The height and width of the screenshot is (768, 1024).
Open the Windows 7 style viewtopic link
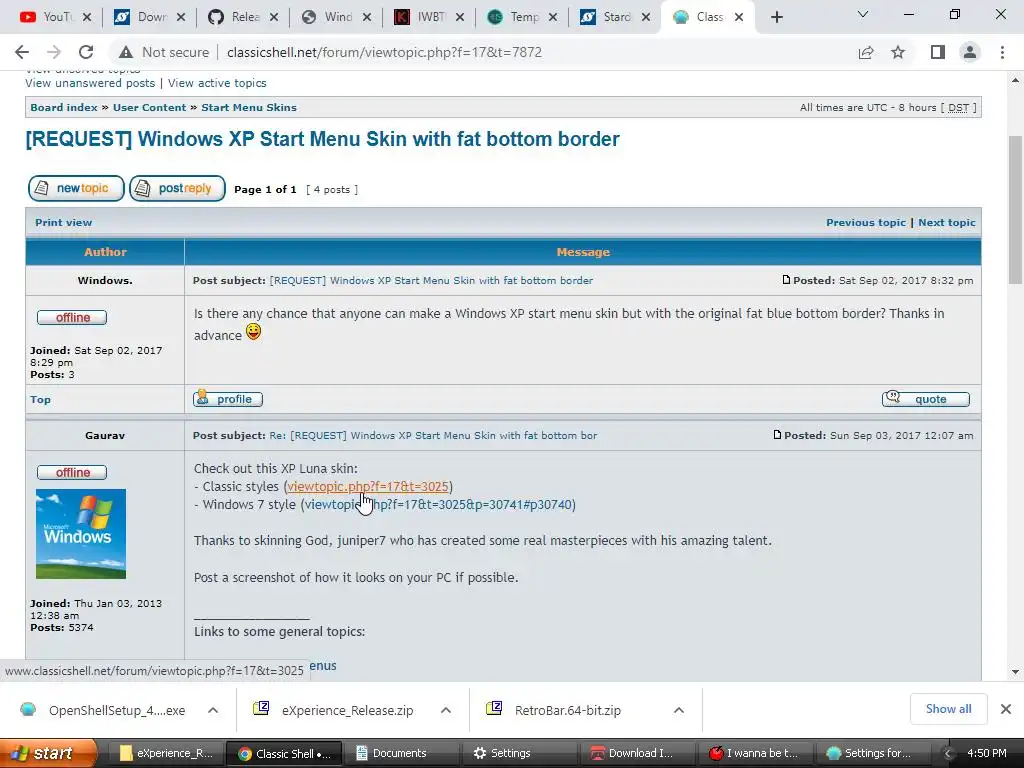tap(438, 505)
